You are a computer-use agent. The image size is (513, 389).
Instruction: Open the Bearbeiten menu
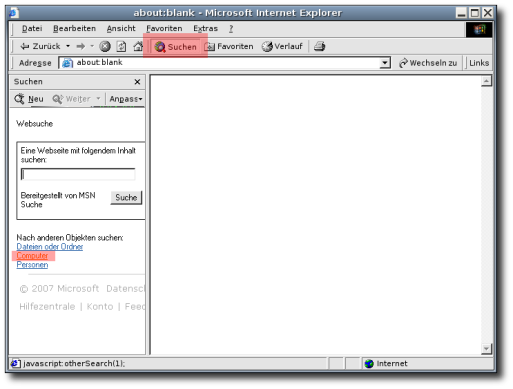pyautogui.click(x=74, y=29)
